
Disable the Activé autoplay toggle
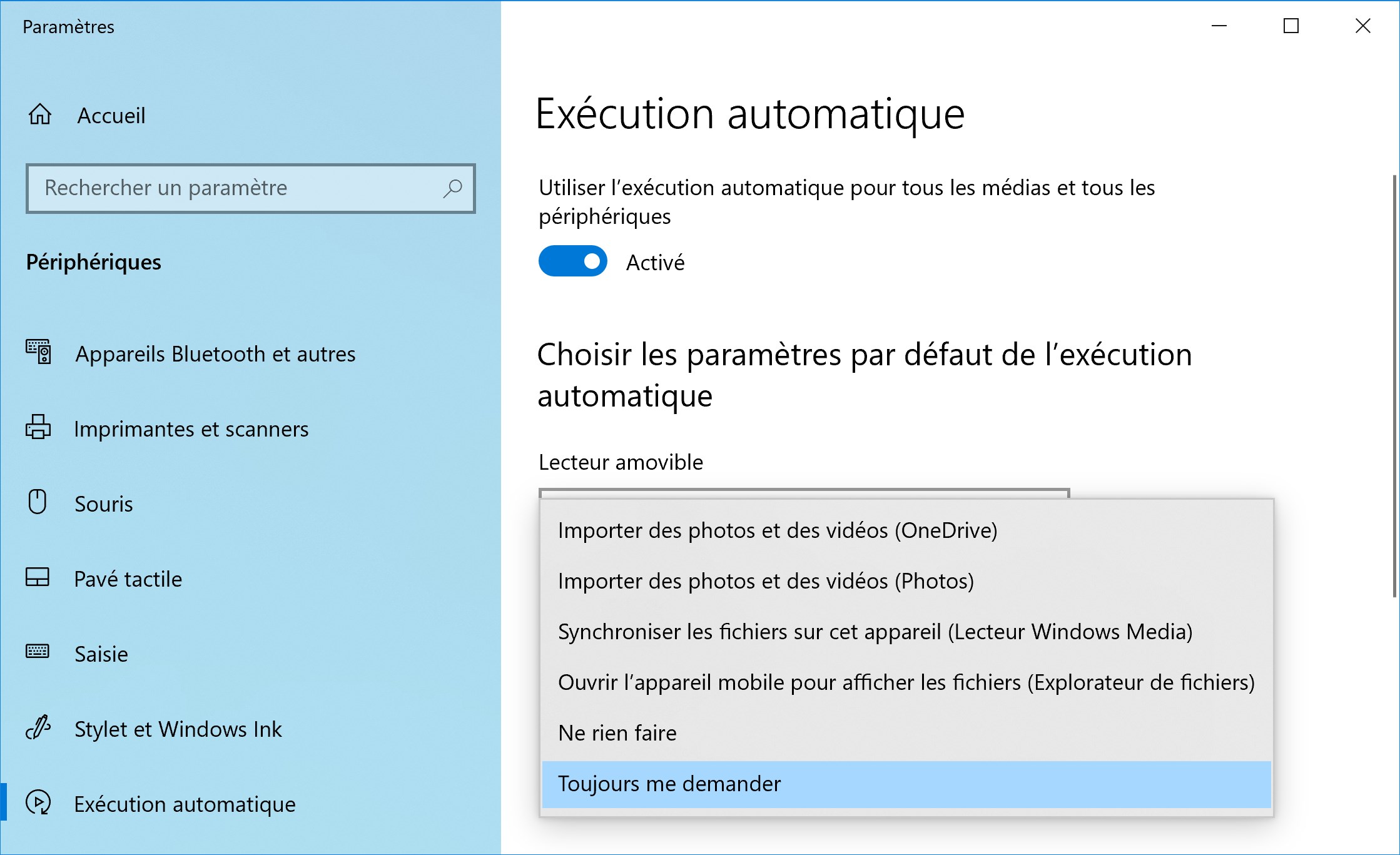(x=573, y=261)
